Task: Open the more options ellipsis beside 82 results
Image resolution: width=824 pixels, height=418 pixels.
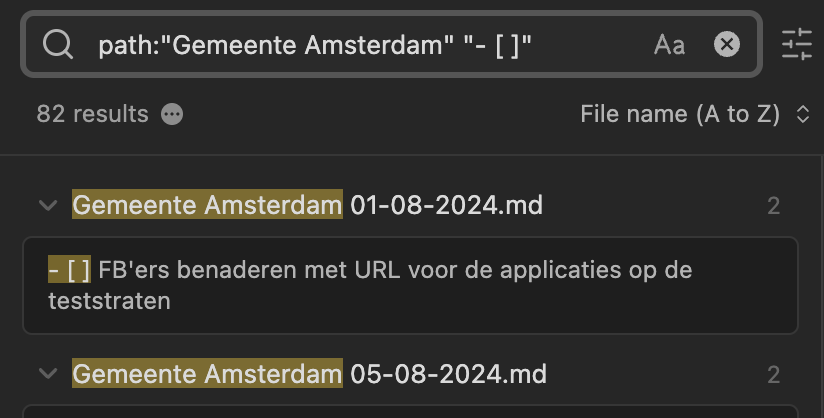Action: click(172, 114)
